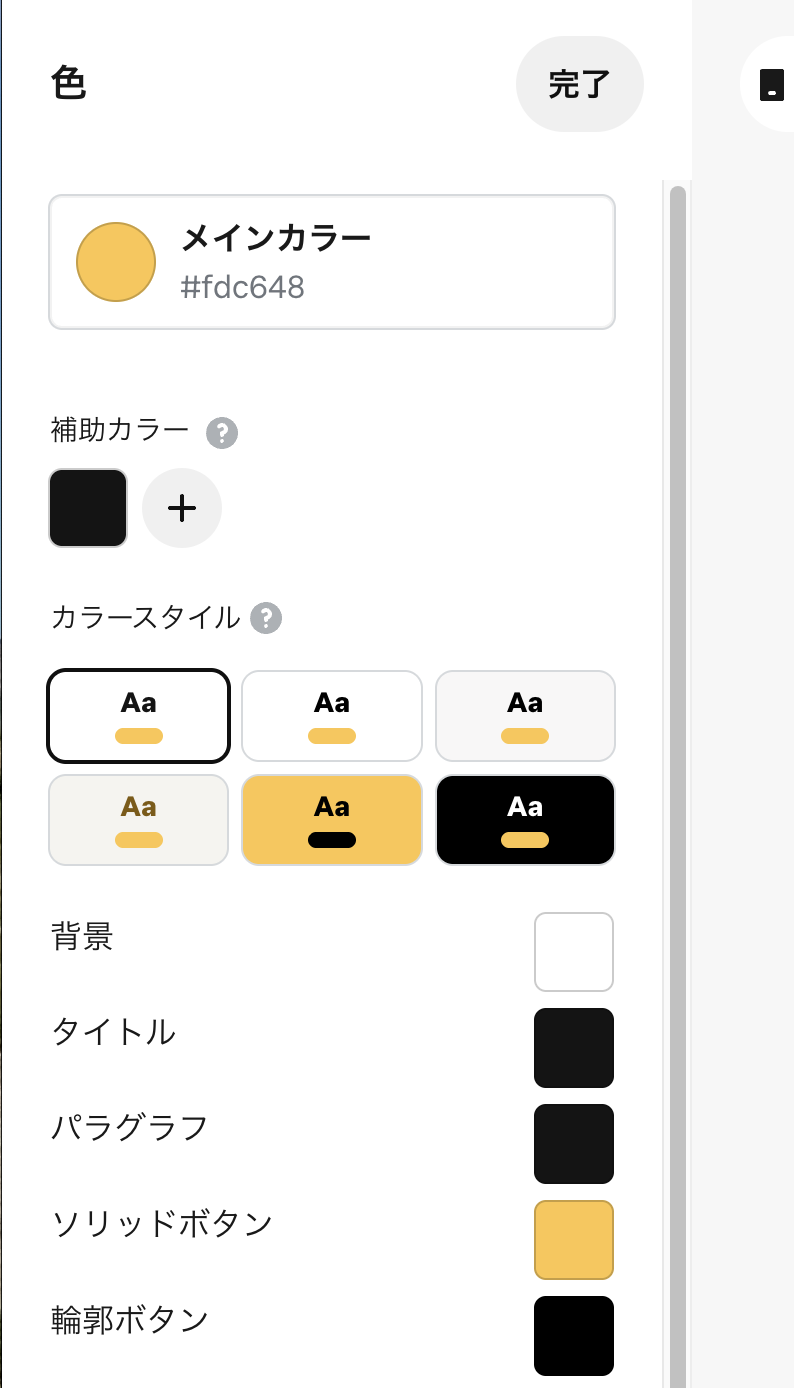794x1388 pixels.
Task: Change the 背景 white color swatch
Action: (x=573, y=951)
